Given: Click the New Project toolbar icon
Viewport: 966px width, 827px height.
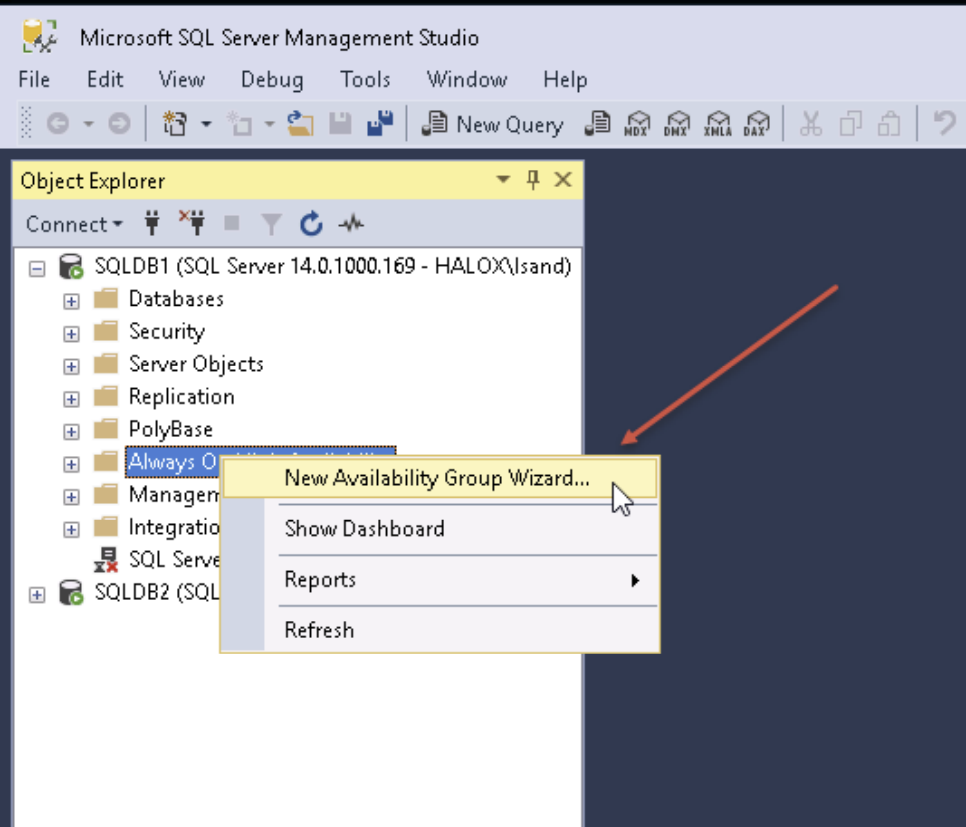Looking at the screenshot, I should pos(175,124).
